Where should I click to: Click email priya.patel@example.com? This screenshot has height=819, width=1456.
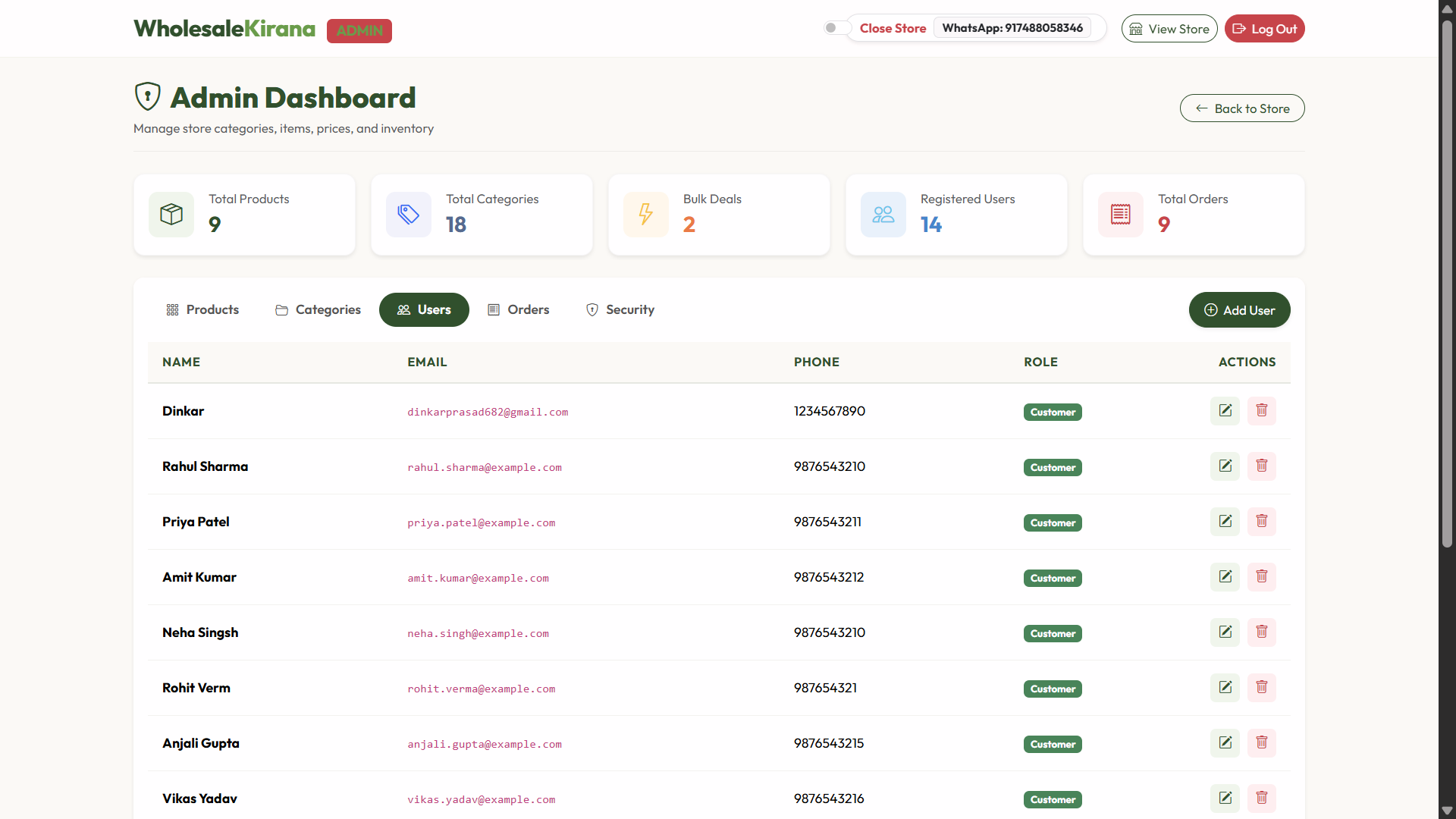coord(482,522)
